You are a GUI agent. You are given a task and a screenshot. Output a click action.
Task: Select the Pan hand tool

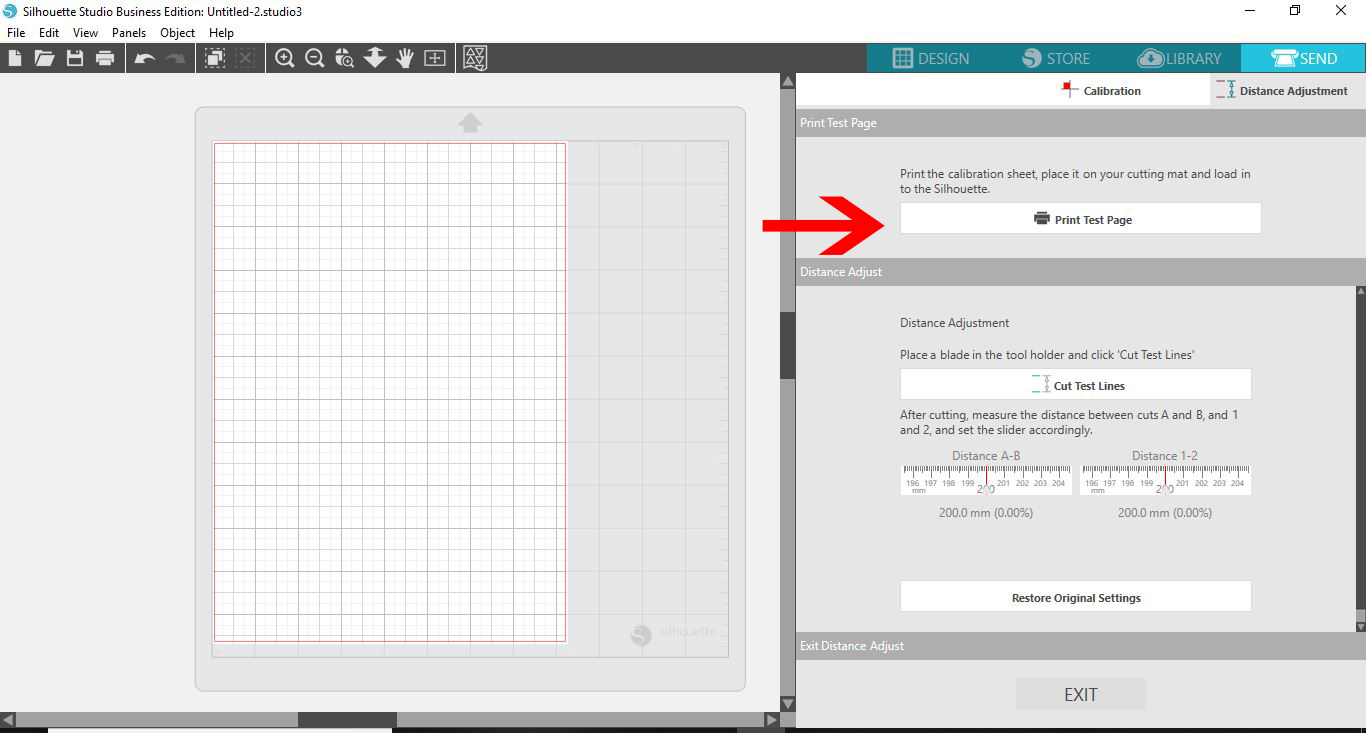pos(405,58)
